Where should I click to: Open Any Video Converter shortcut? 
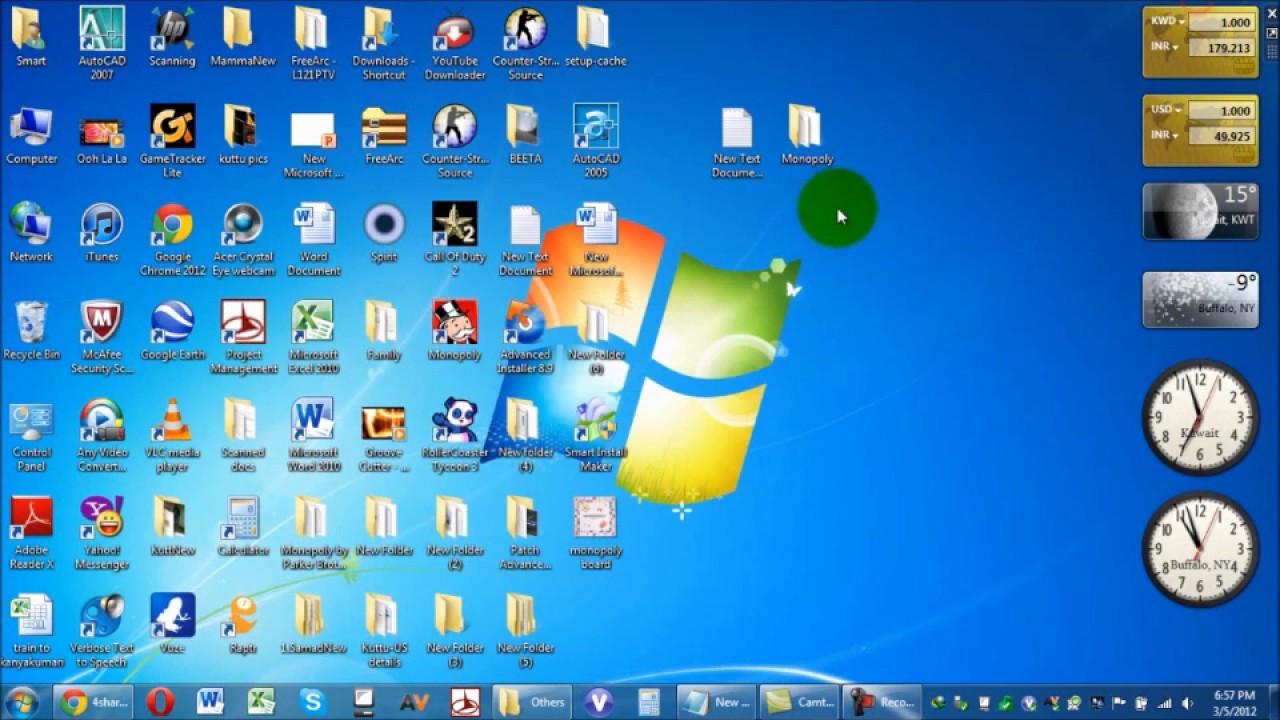pos(102,436)
